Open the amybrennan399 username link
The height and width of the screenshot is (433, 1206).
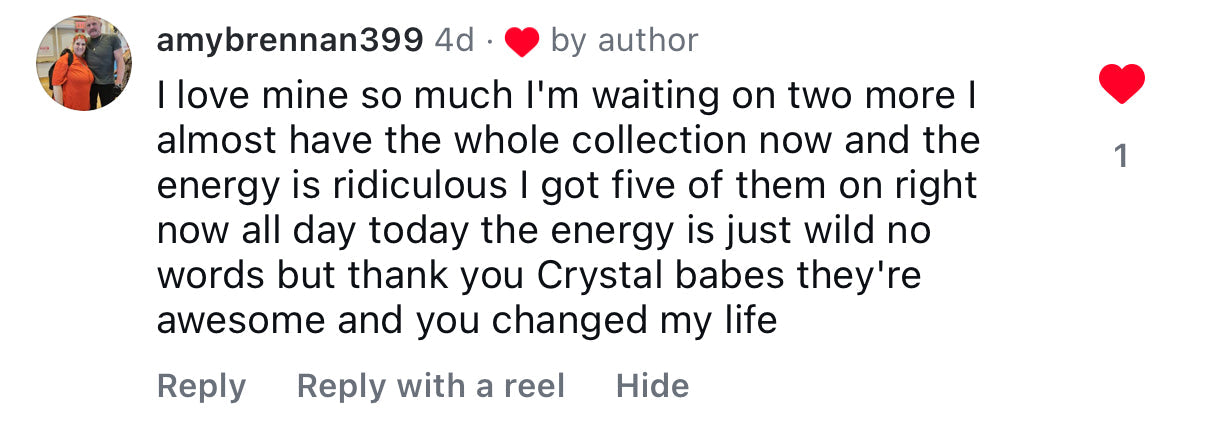[290, 40]
